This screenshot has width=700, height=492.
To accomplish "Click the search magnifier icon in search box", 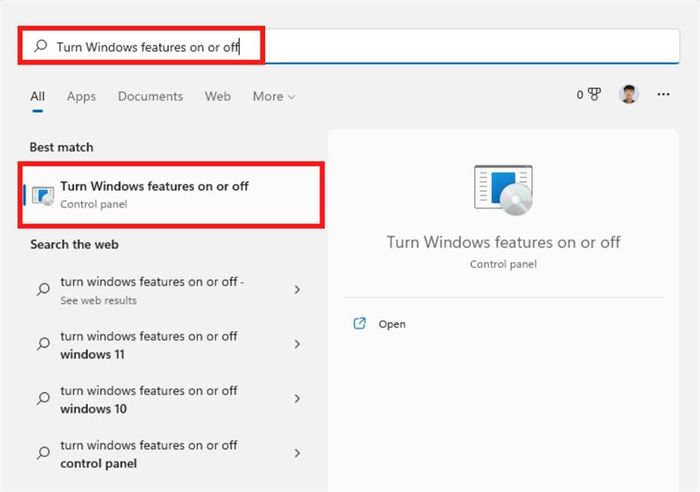I will [41, 46].
